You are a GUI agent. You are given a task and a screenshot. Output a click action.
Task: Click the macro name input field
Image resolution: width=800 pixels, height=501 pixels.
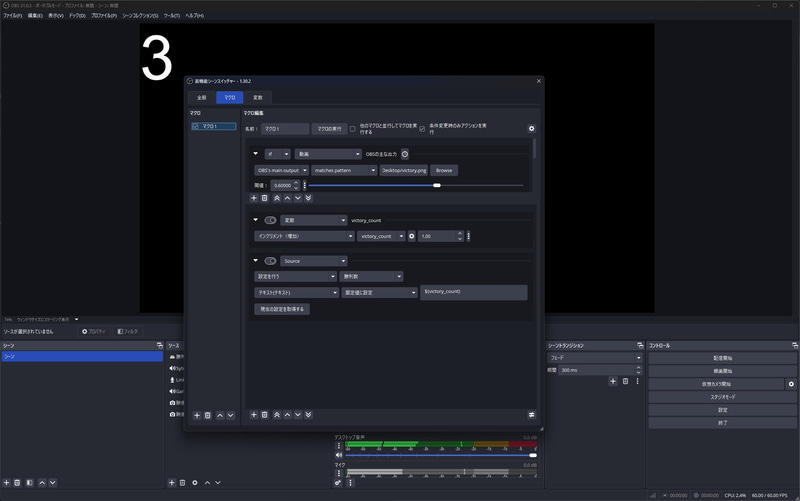click(285, 129)
